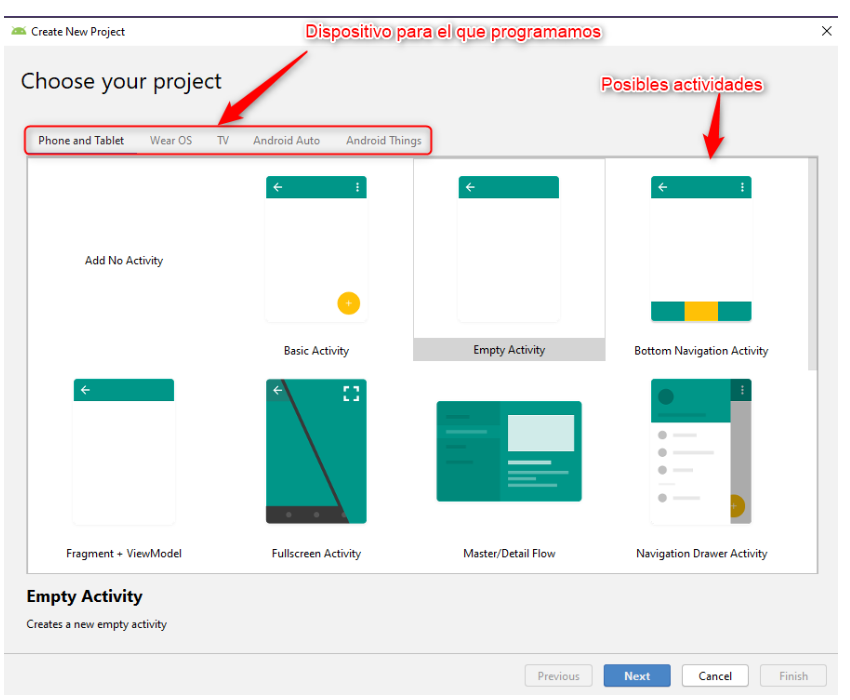The image size is (850, 700).
Task: Pick the Navigation Drawer Activity template
Action: click(701, 452)
